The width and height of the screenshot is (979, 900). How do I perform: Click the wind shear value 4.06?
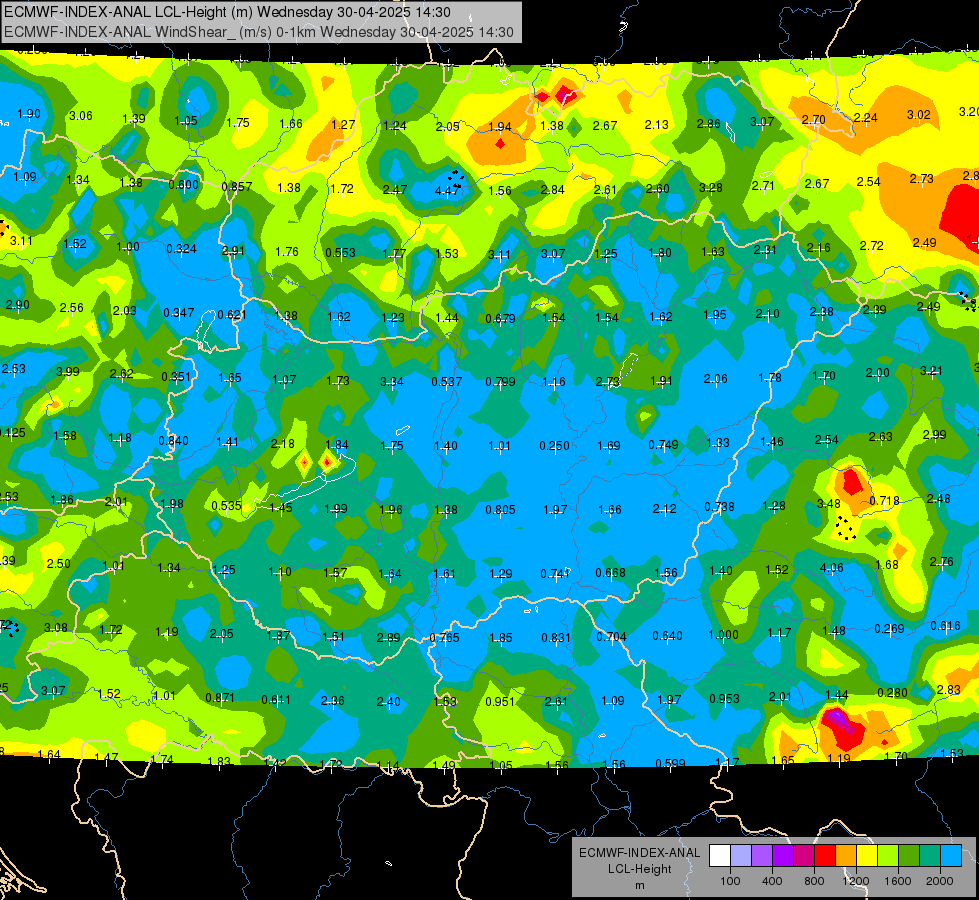pos(832,568)
